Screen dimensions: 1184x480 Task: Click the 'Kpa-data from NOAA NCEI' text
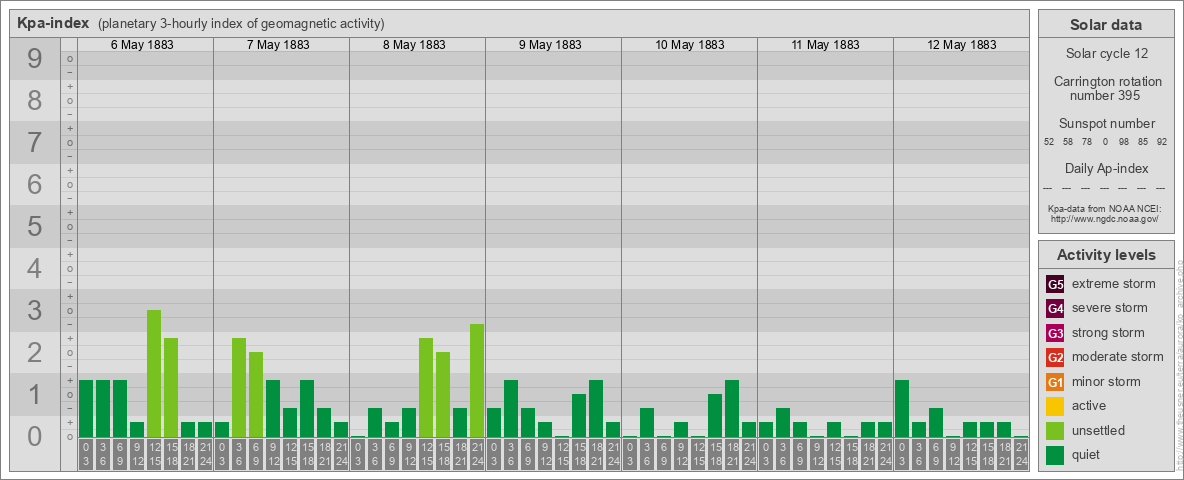1104,209
